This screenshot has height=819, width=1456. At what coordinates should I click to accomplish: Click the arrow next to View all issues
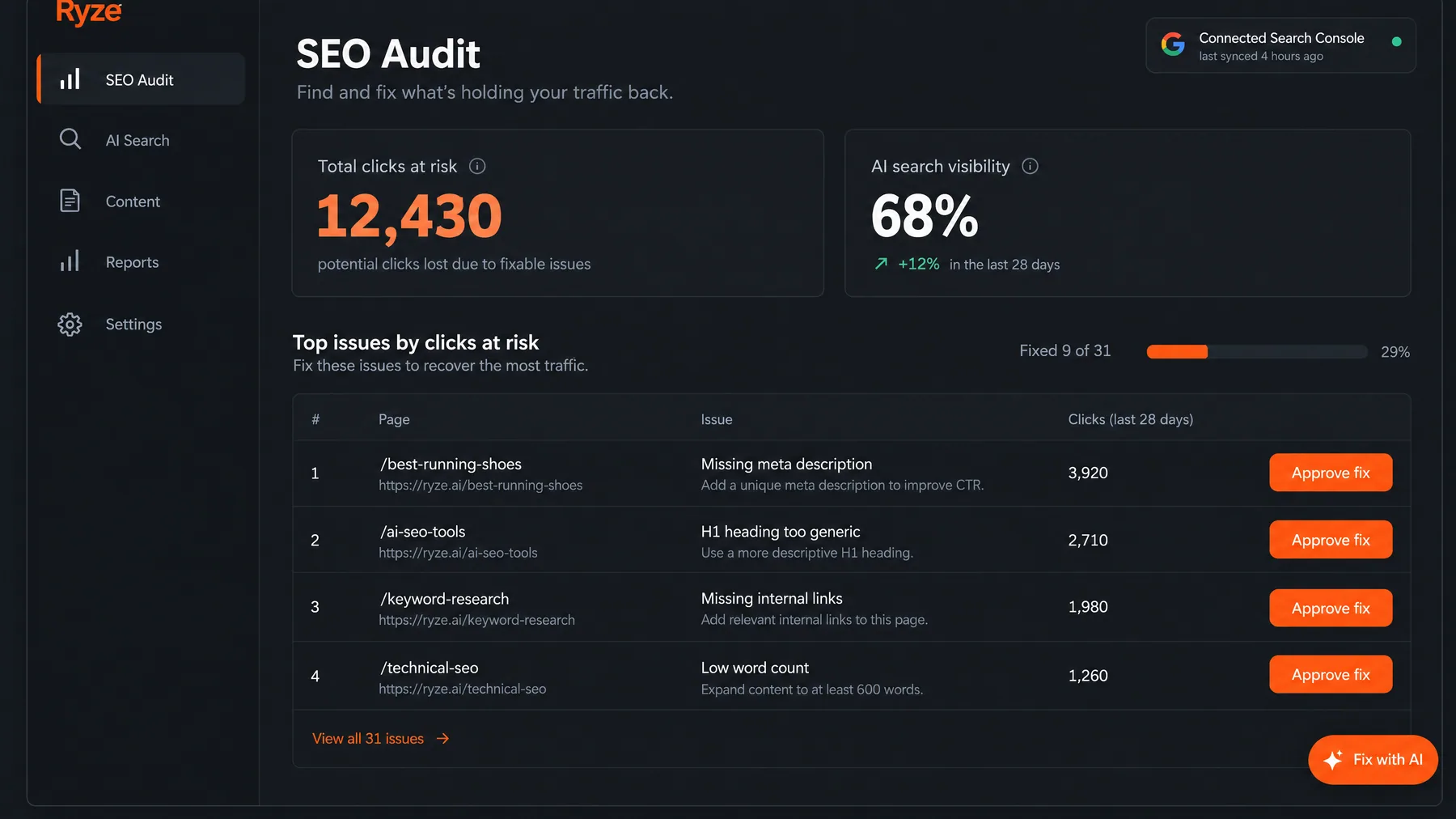tap(442, 738)
